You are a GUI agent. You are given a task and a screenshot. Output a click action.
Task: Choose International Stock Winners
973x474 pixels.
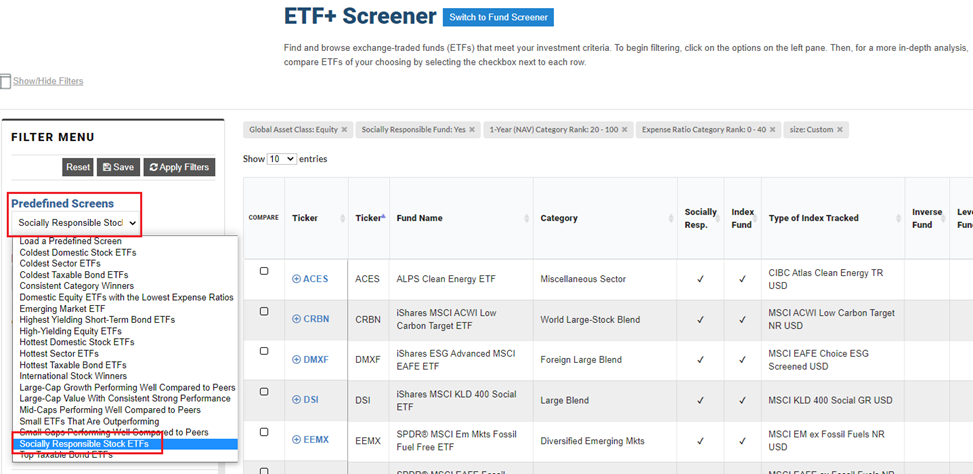125,376
